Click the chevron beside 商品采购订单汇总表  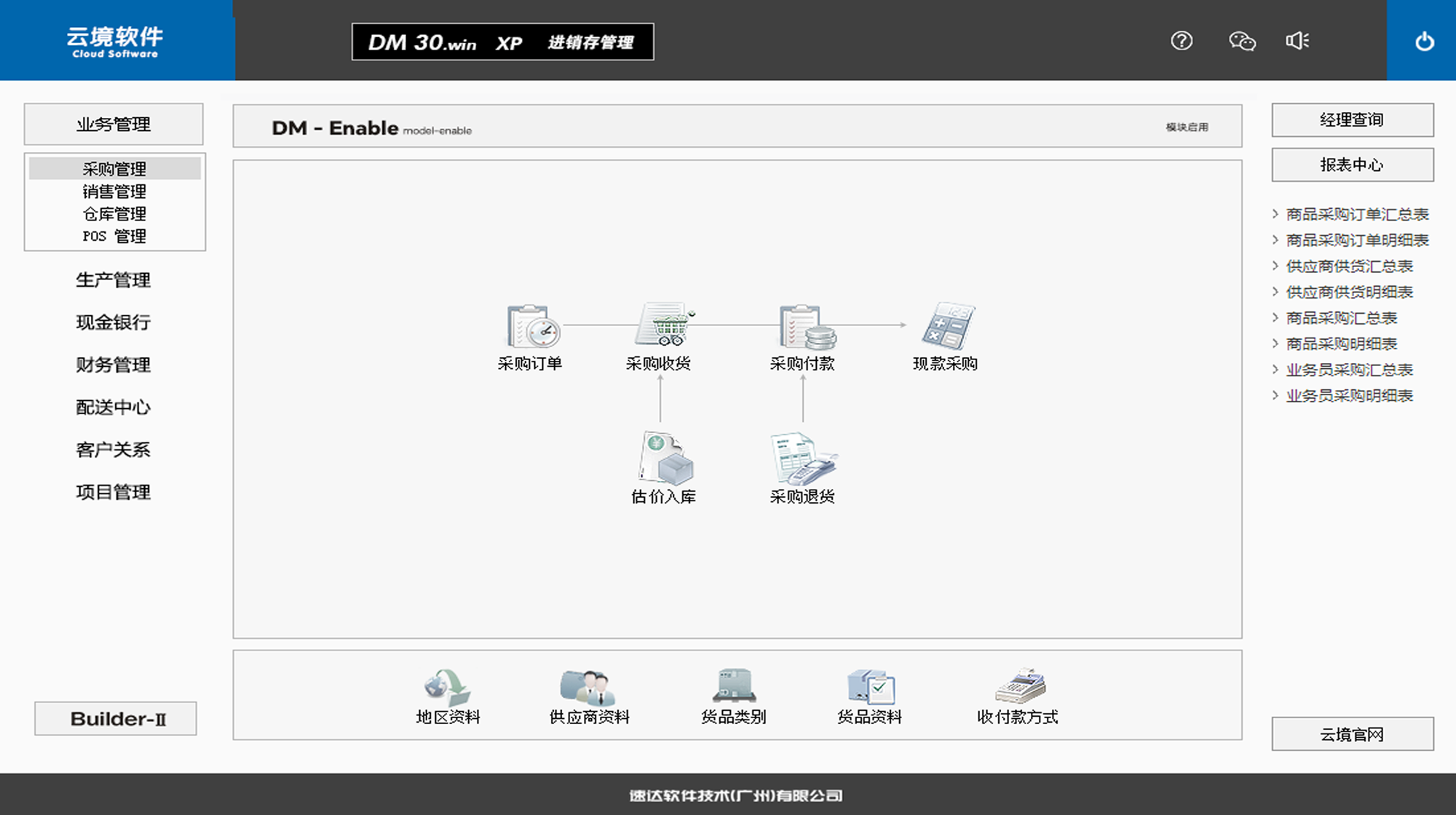[x=1275, y=214]
